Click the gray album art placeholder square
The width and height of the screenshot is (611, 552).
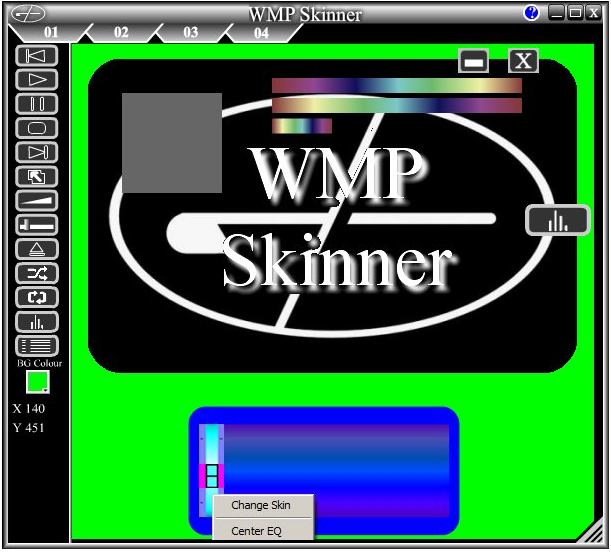coord(171,143)
